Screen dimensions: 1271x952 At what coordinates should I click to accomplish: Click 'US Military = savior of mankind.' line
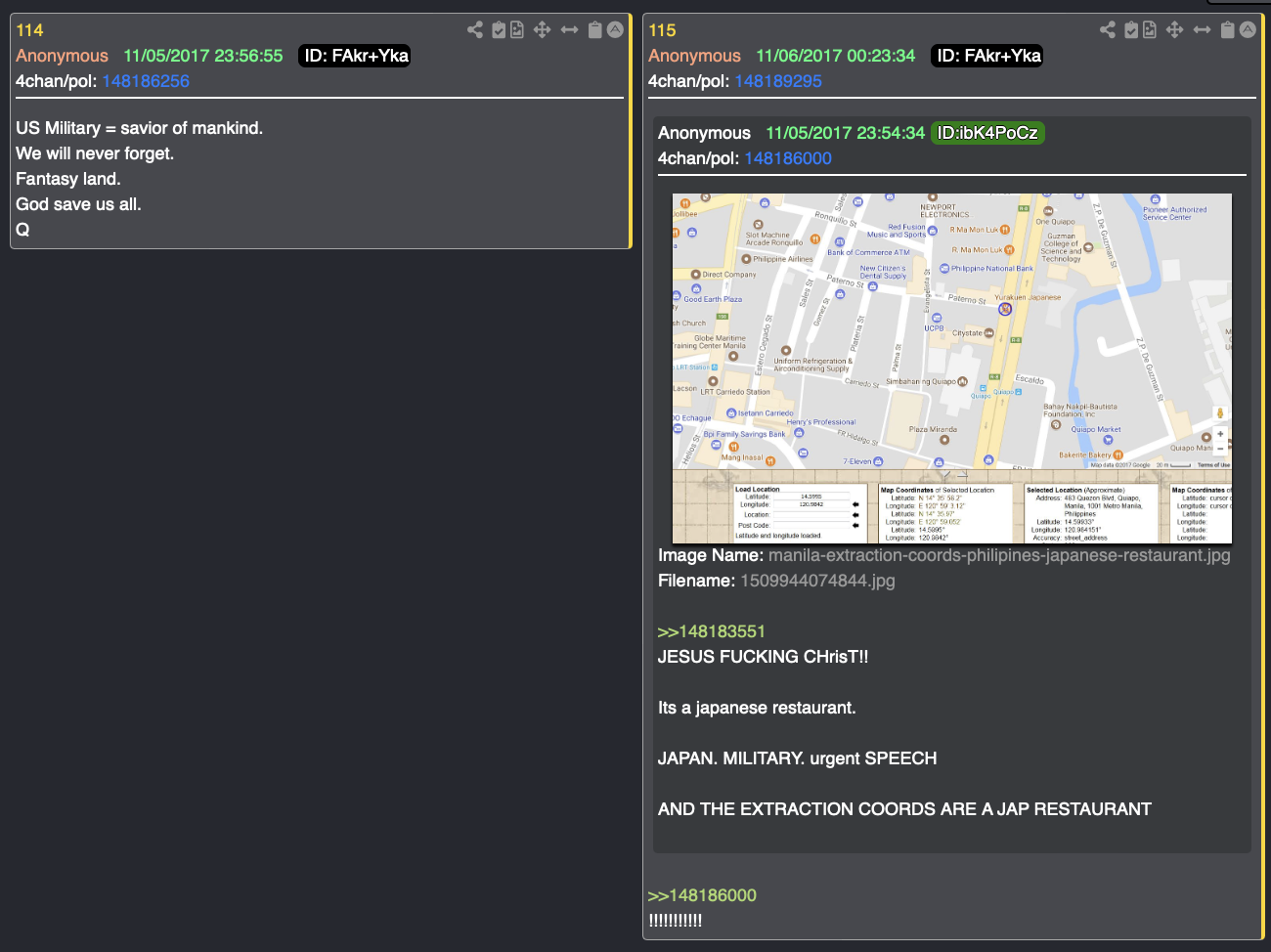139,128
